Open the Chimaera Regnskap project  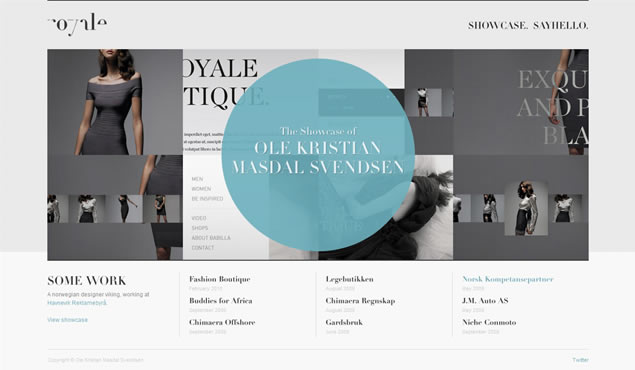pos(360,301)
